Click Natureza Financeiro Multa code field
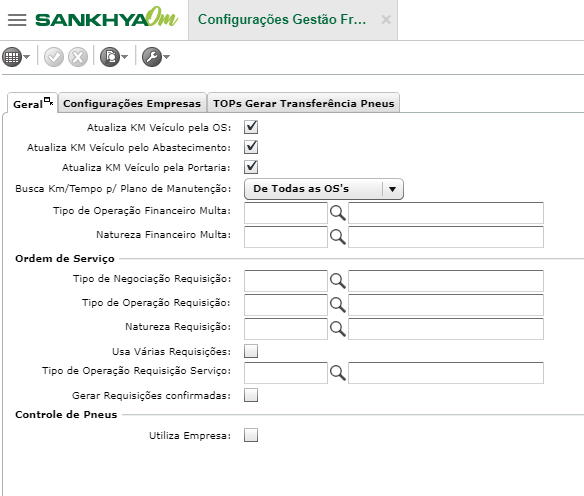 286,237
